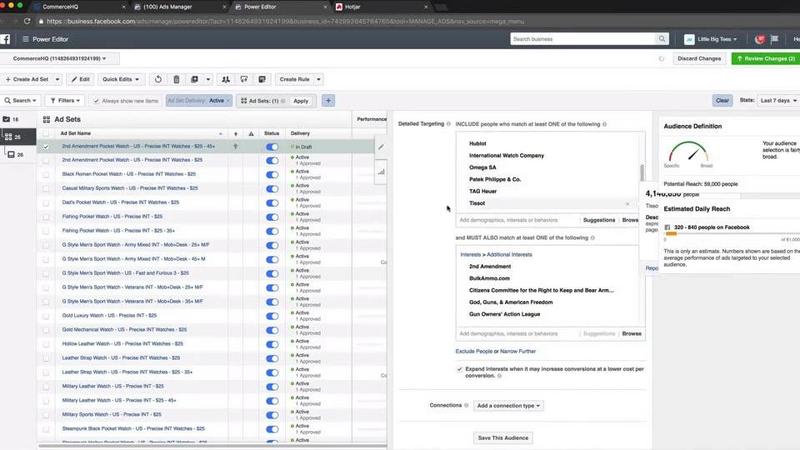
Task: Toggle status of 2nd Amendment Pocket Watch 45+
Action: [272, 147]
